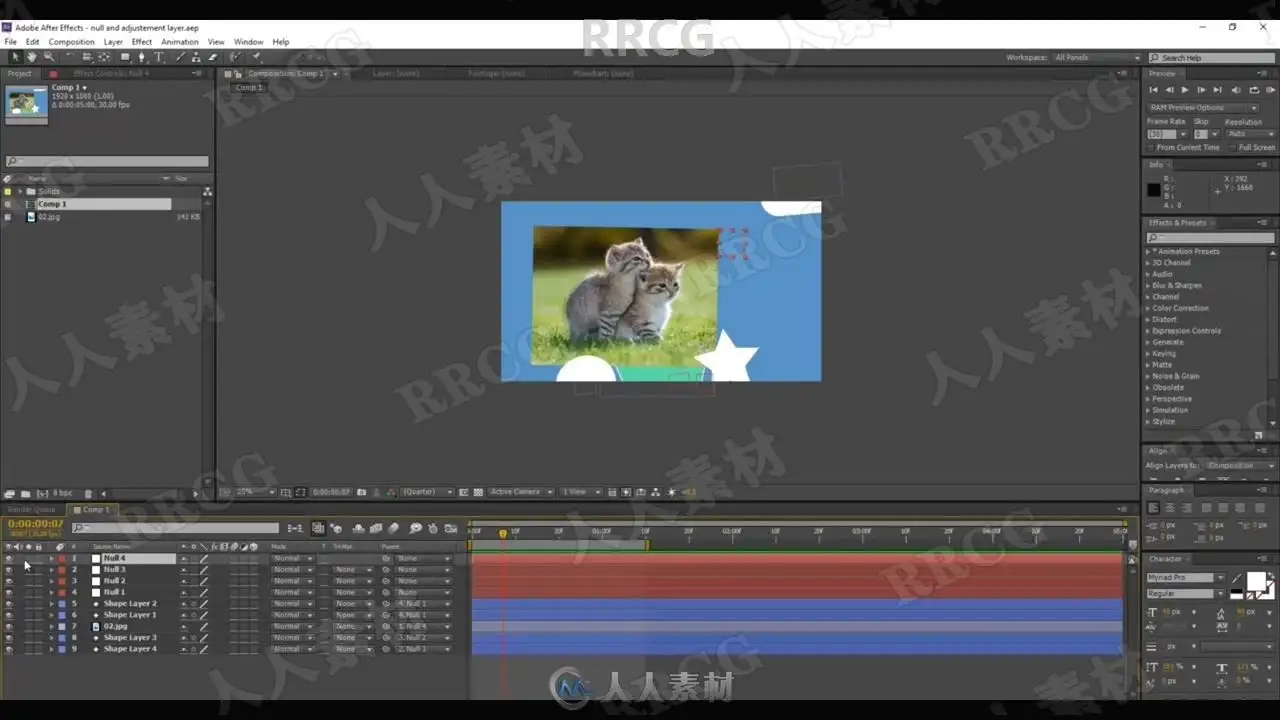The image size is (1280, 720).
Task: Select the Eraser tool
Action: coord(212,57)
